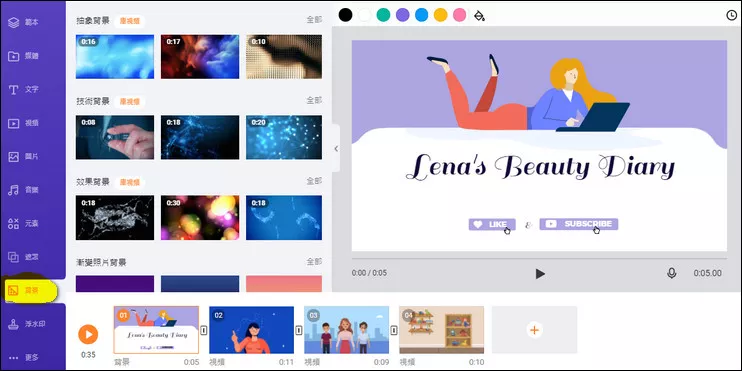The width and height of the screenshot is (742, 371).
Task: Pick the purple color swatch
Action: pos(403,15)
